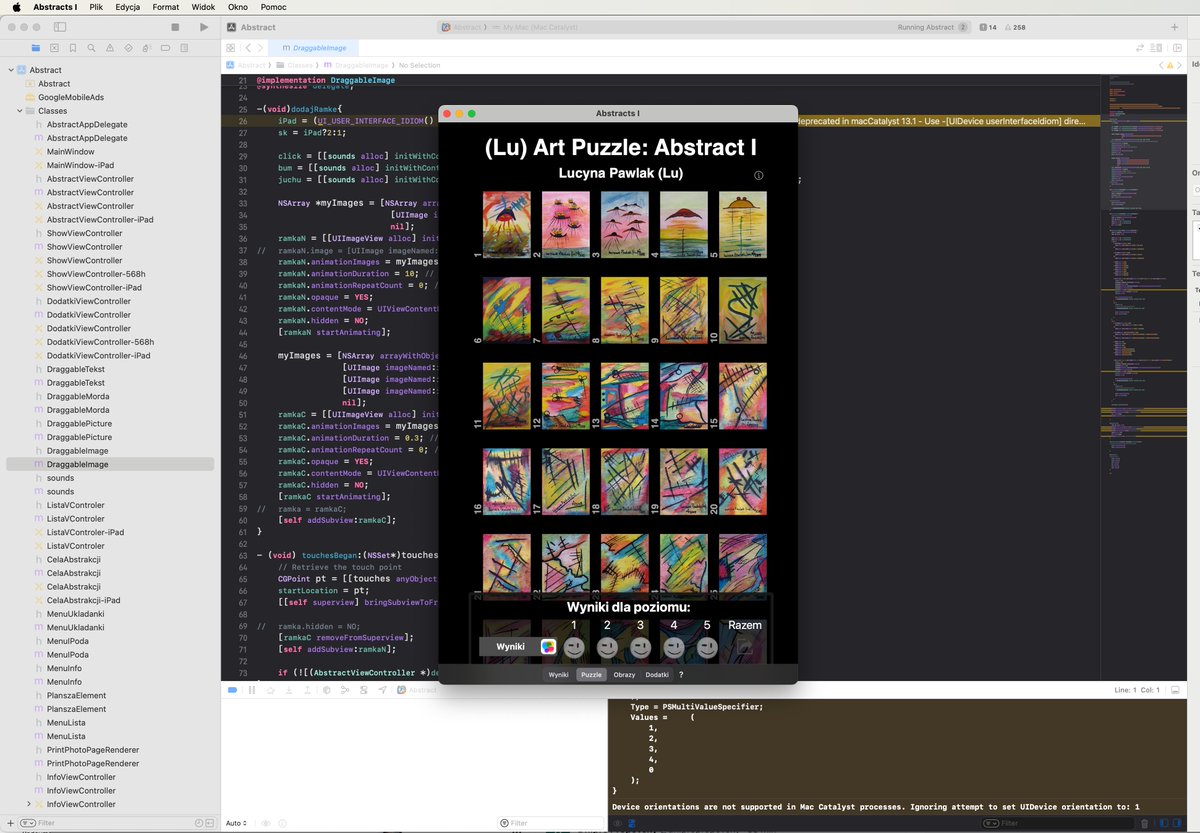Collapse the Classes group disclosure triangle

pyautogui.click(x=19, y=111)
